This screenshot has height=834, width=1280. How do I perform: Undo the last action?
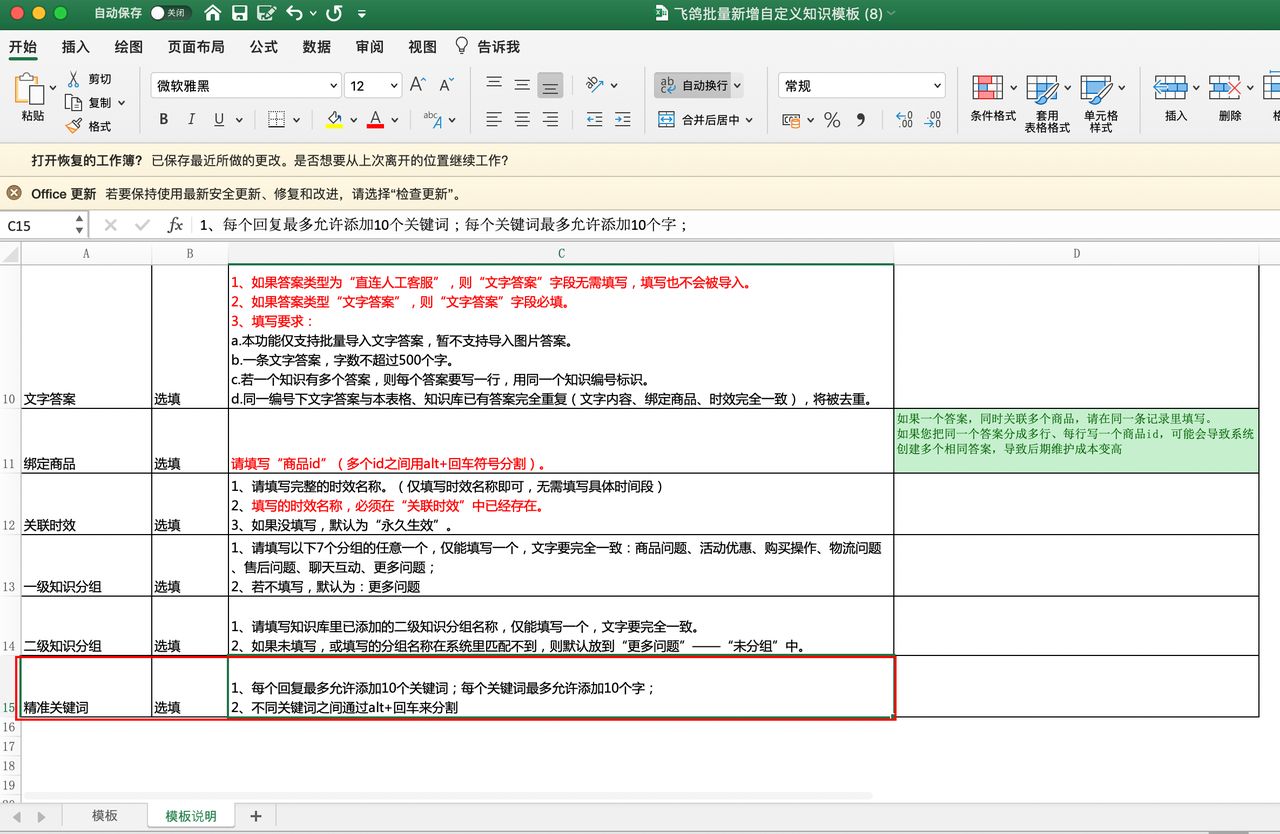[x=294, y=14]
